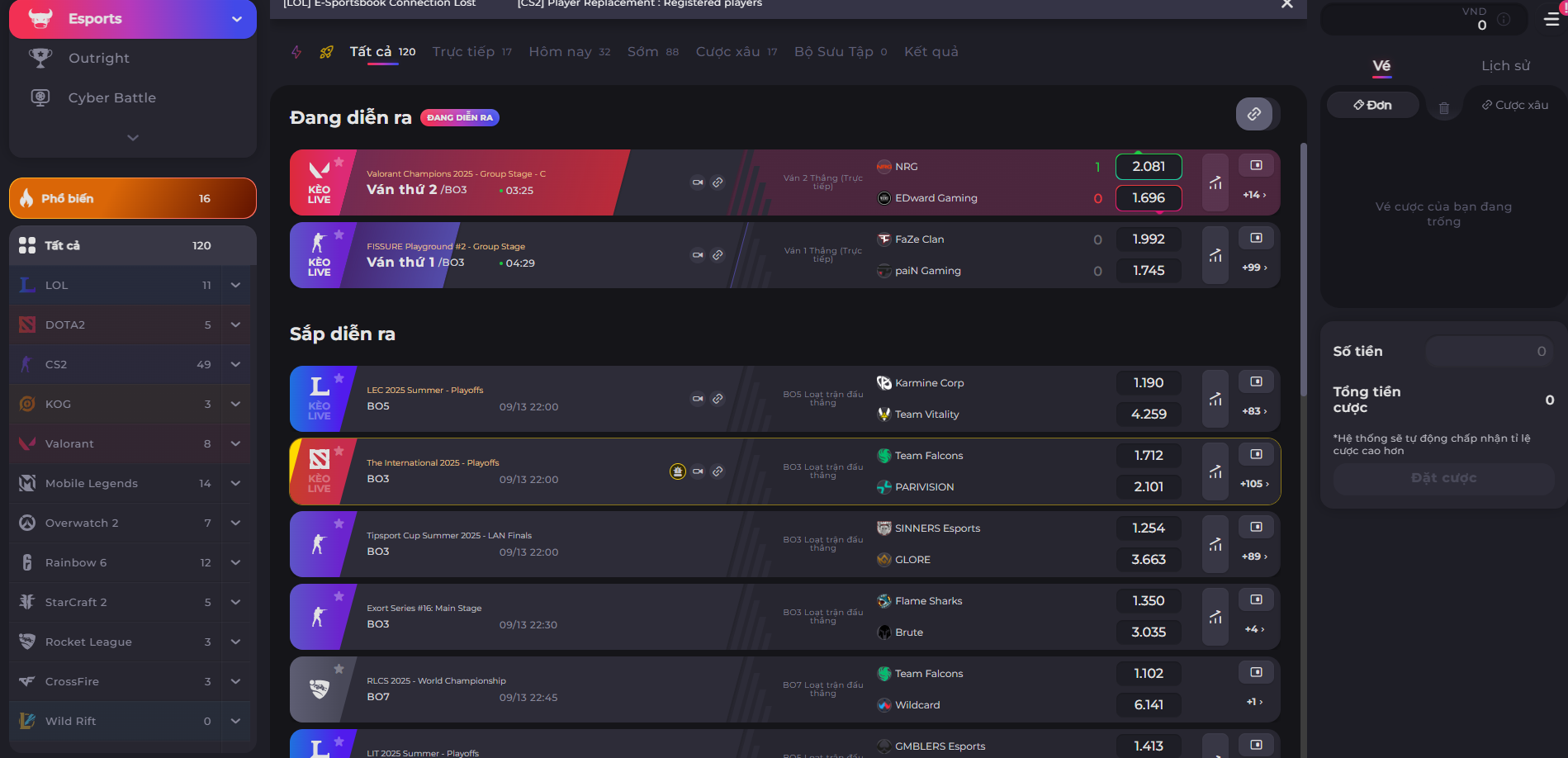Image resolution: width=1568 pixels, height=758 pixels.
Task: Open match view icon for NRG match
Action: click(x=1256, y=165)
